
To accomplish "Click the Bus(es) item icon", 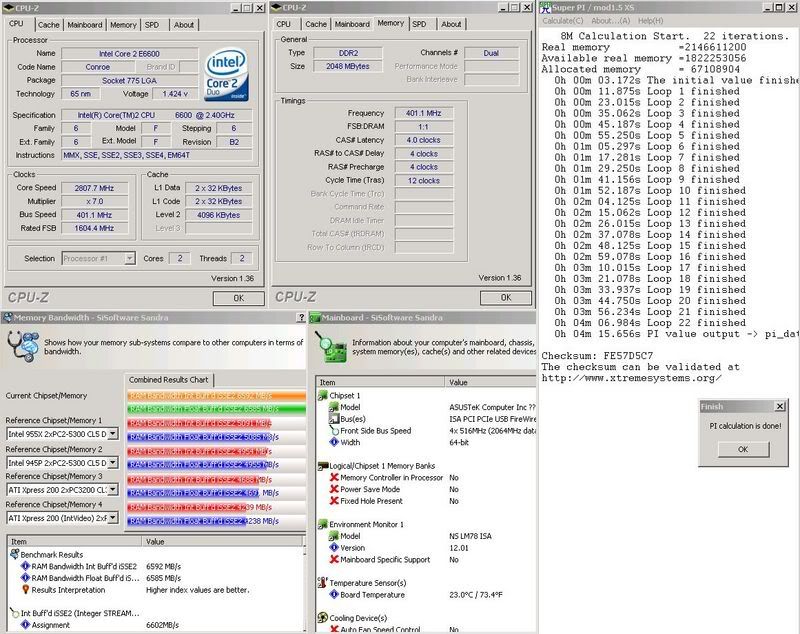I will click(x=334, y=419).
